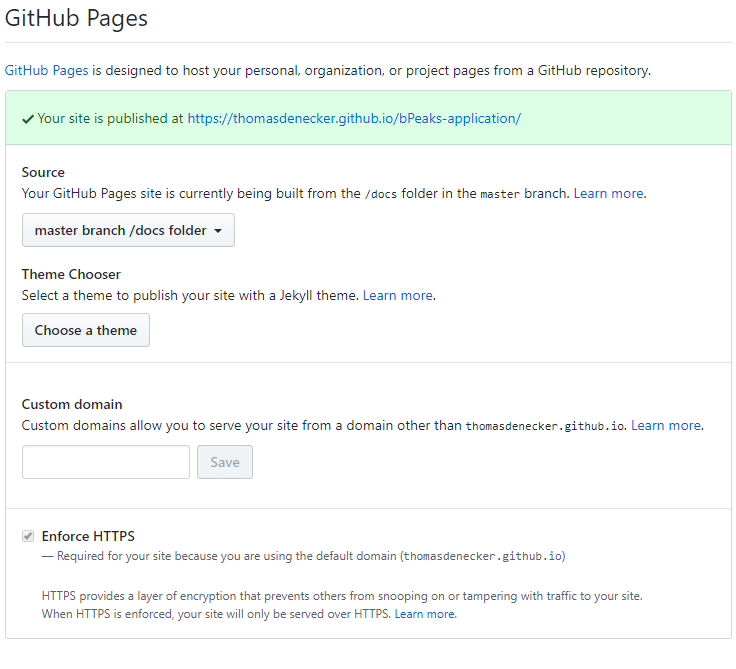The image size is (736, 669).
Task: Click the 'HTTPS provides a layer of encryption' paragraph
Action: point(342,605)
